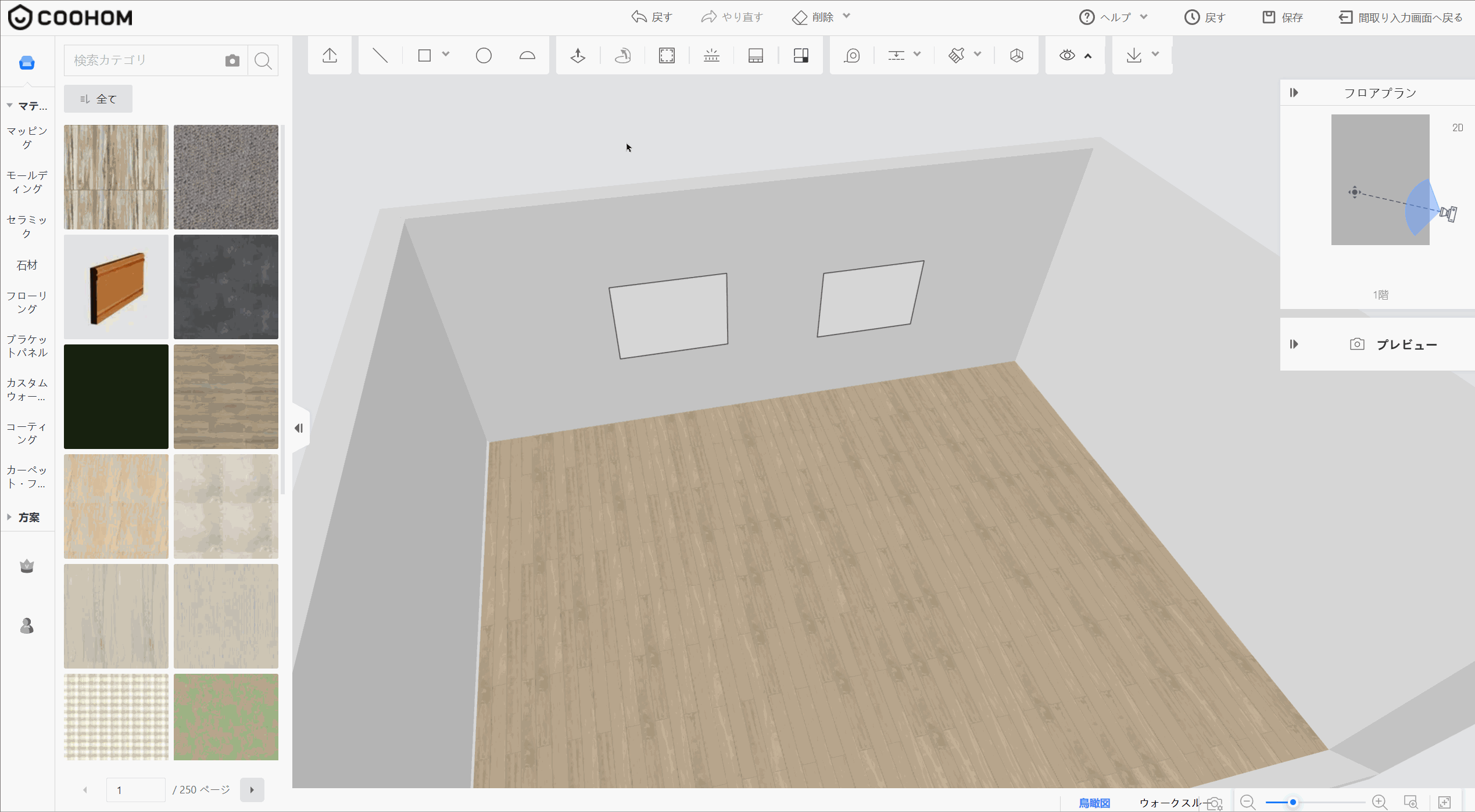The height and width of the screenshot is (812, 1475).
Task: Pick the dark gray stone material swatch
Action: tap(226, 287)
